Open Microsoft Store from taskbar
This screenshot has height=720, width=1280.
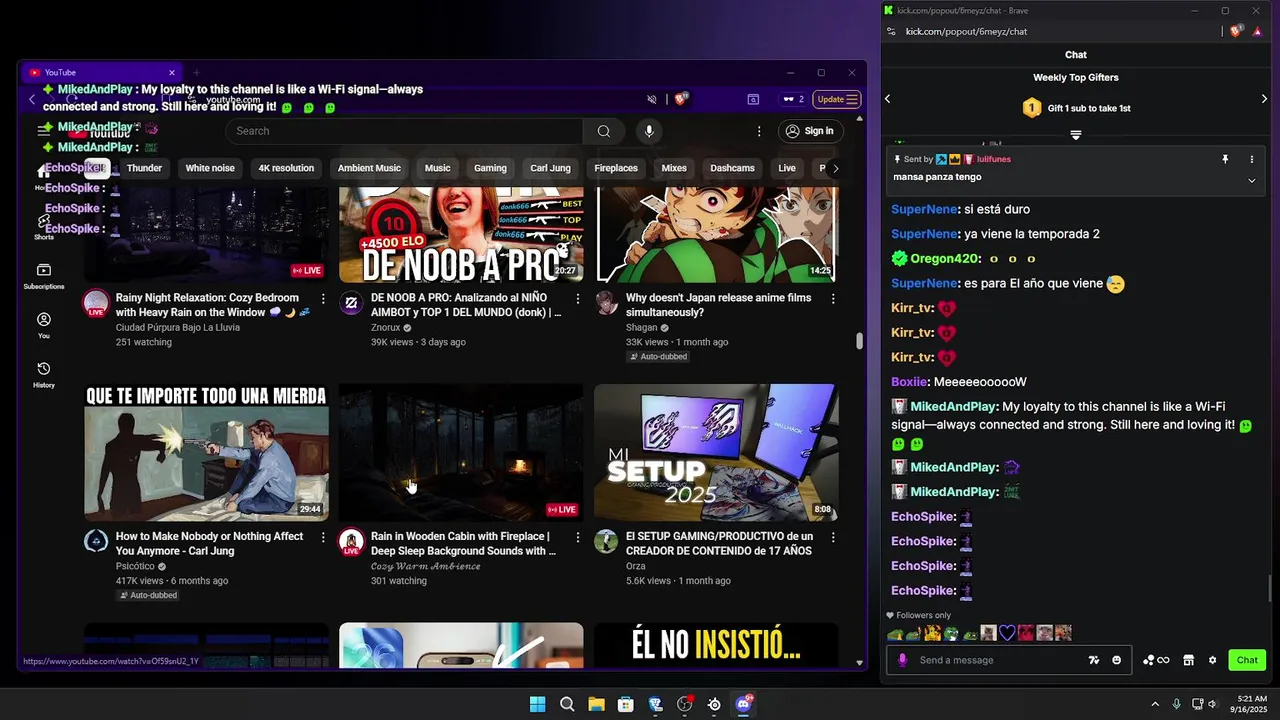pos(626,704)
